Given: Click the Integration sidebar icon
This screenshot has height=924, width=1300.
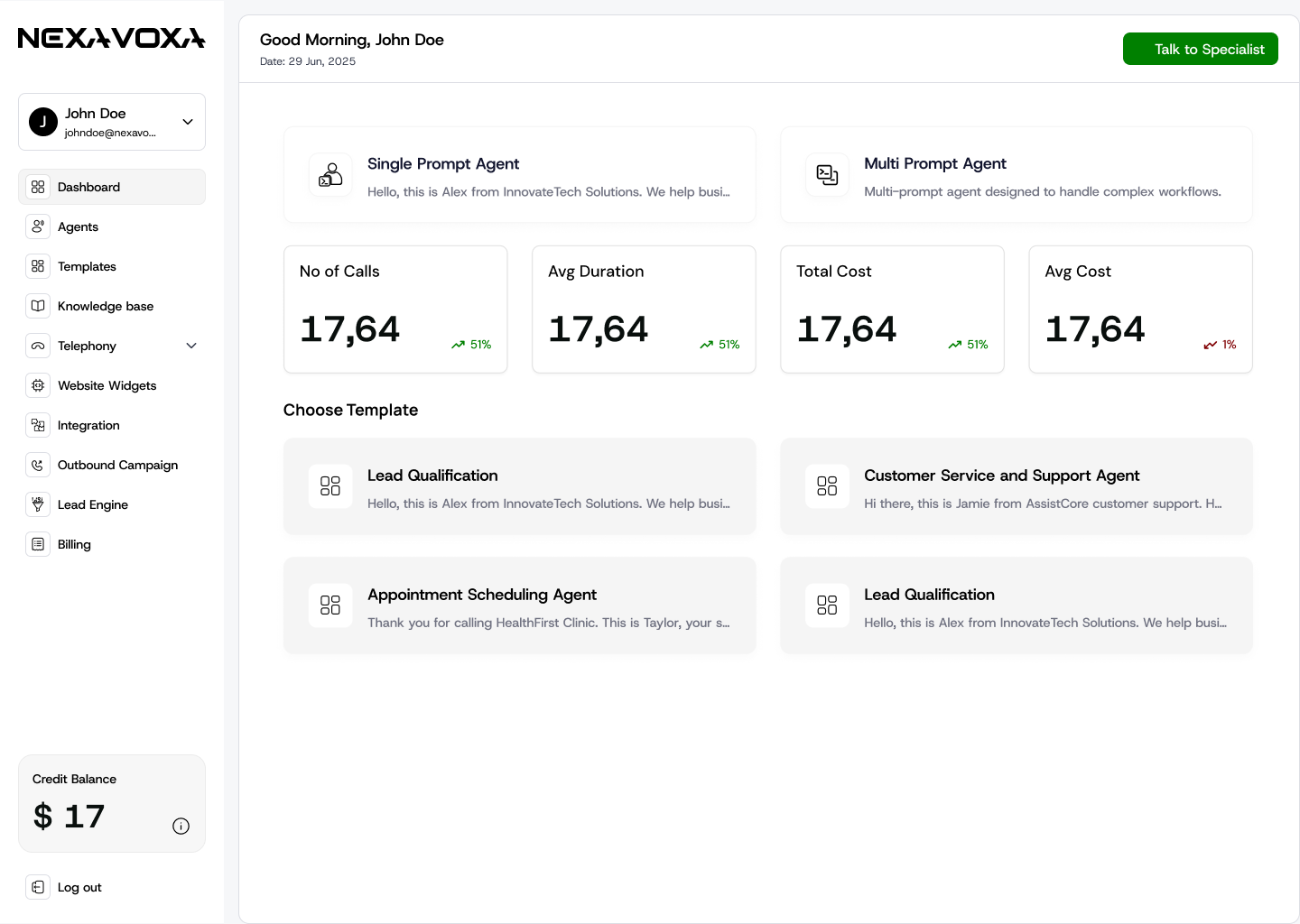Looking at the screenshot, I should [x=38, y=425].
